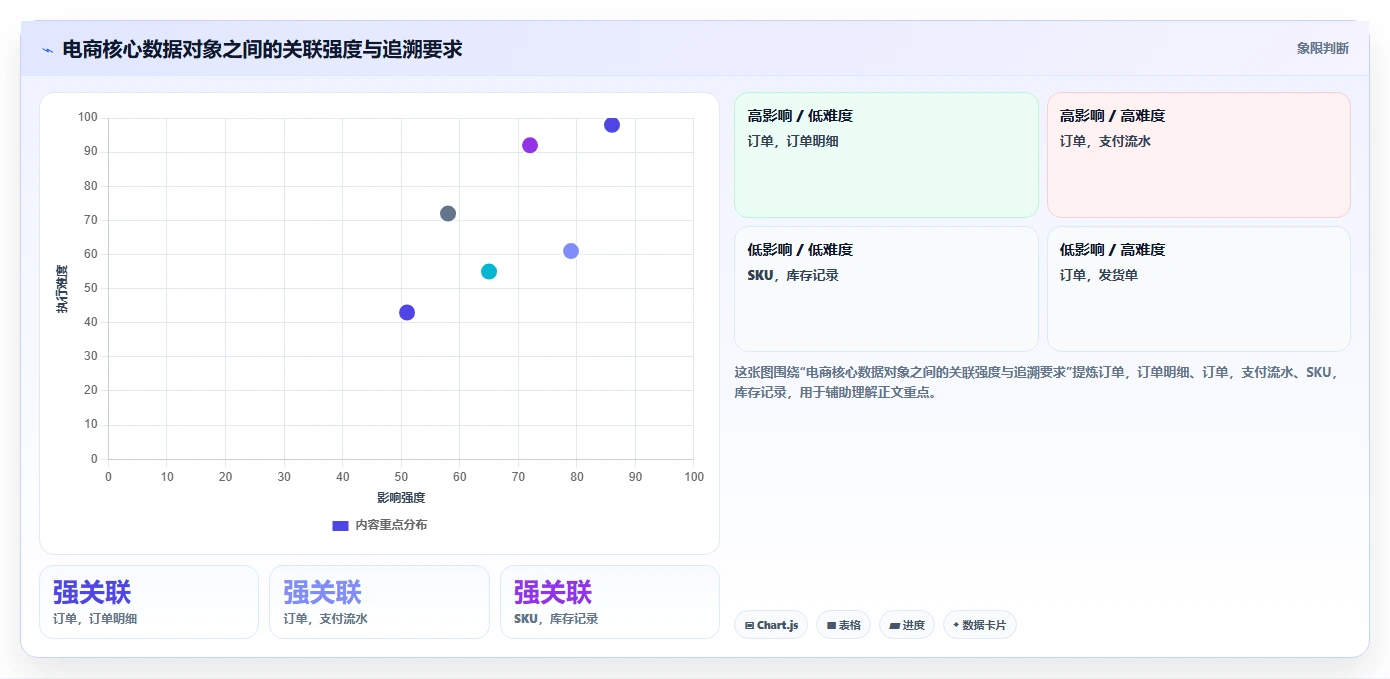The width and height of the screenshot is (1390, 679).
Task: Click the 进度 chip icon
Action: tap(894, 625)
